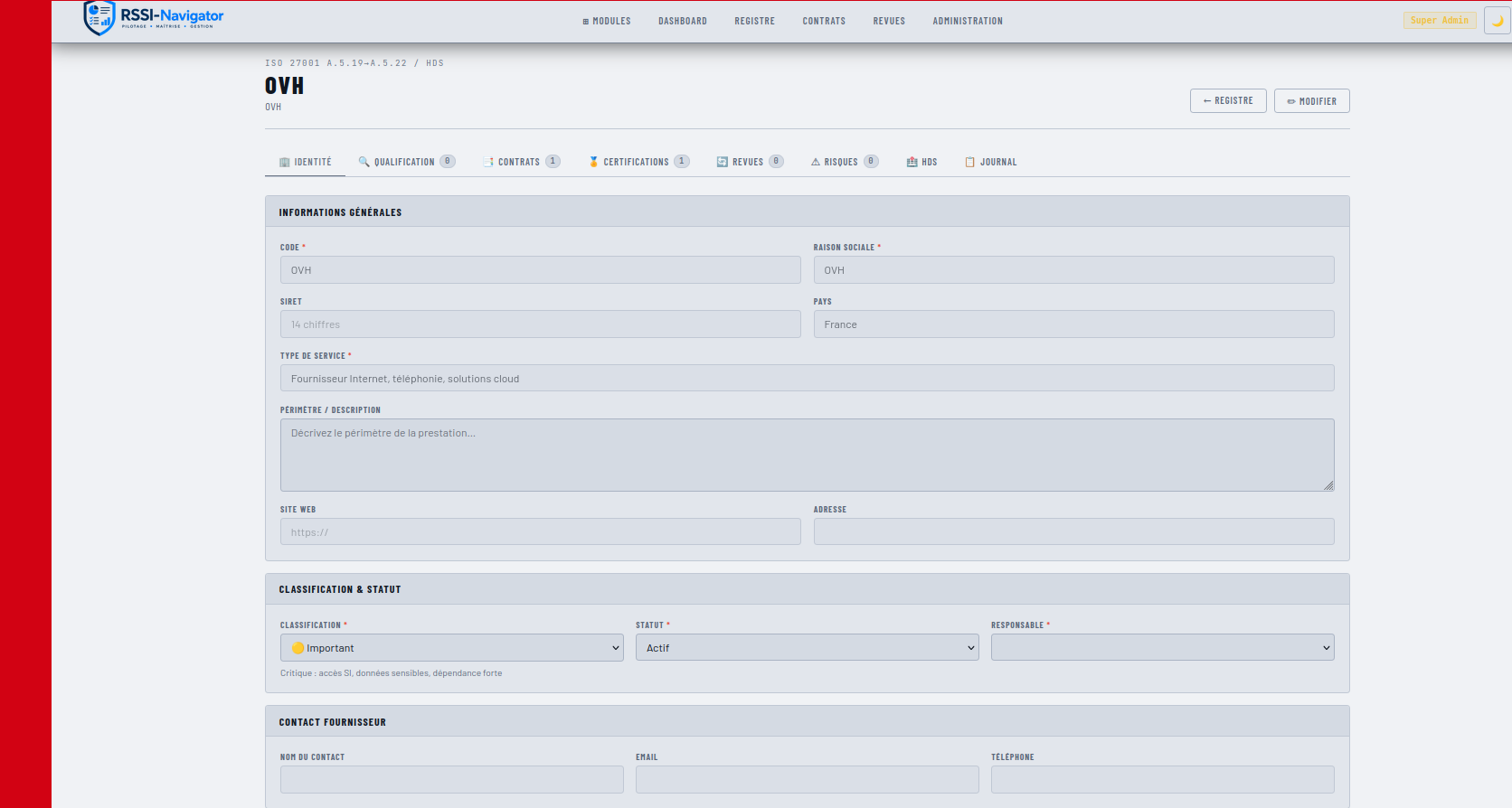Focus the SIRET field with 14 chiffres placeholder
This screenshot has width=1512, height=808.
pos(541,324)
